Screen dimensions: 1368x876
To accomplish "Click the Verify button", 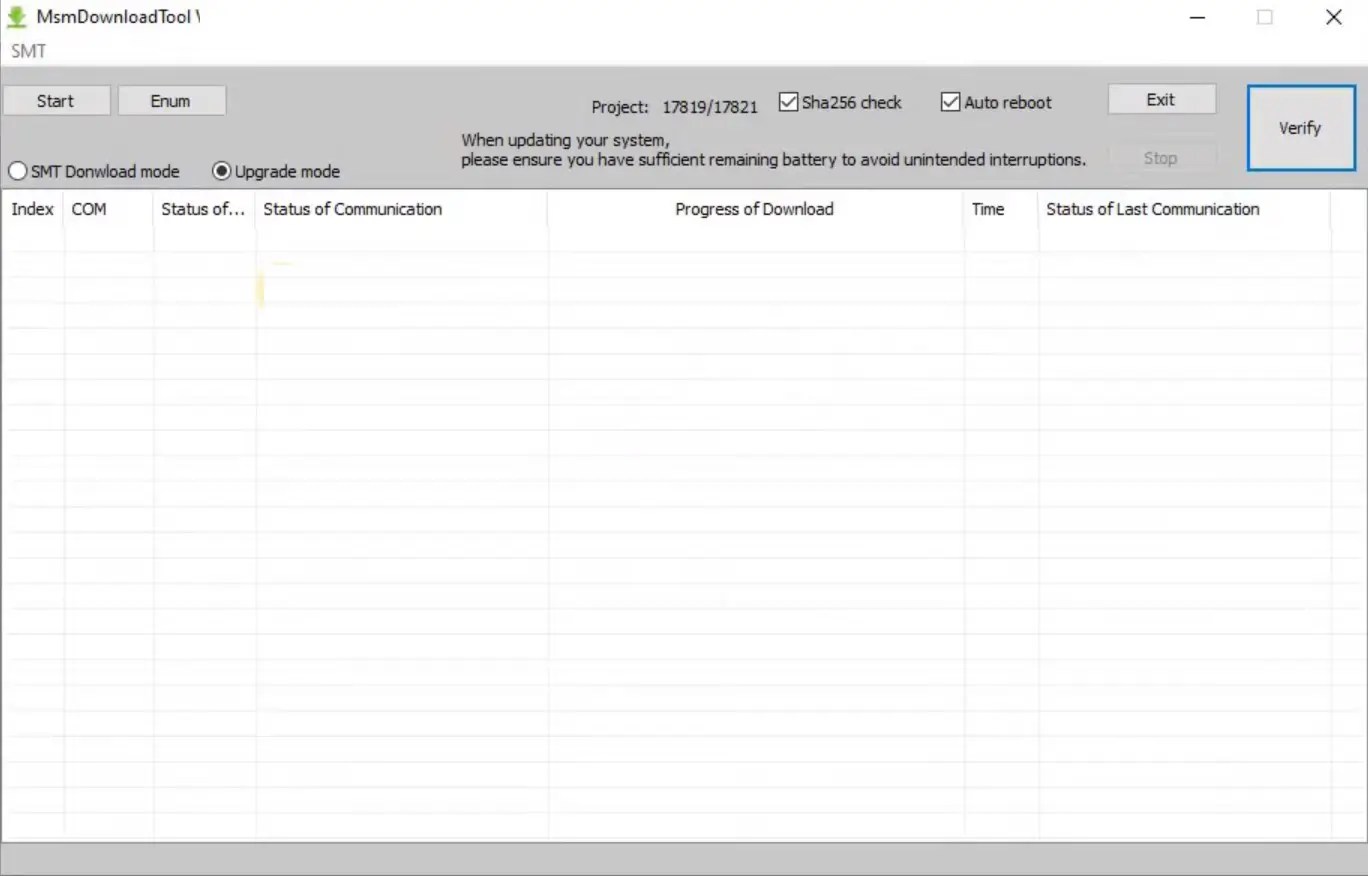I will click(1300, 128).
